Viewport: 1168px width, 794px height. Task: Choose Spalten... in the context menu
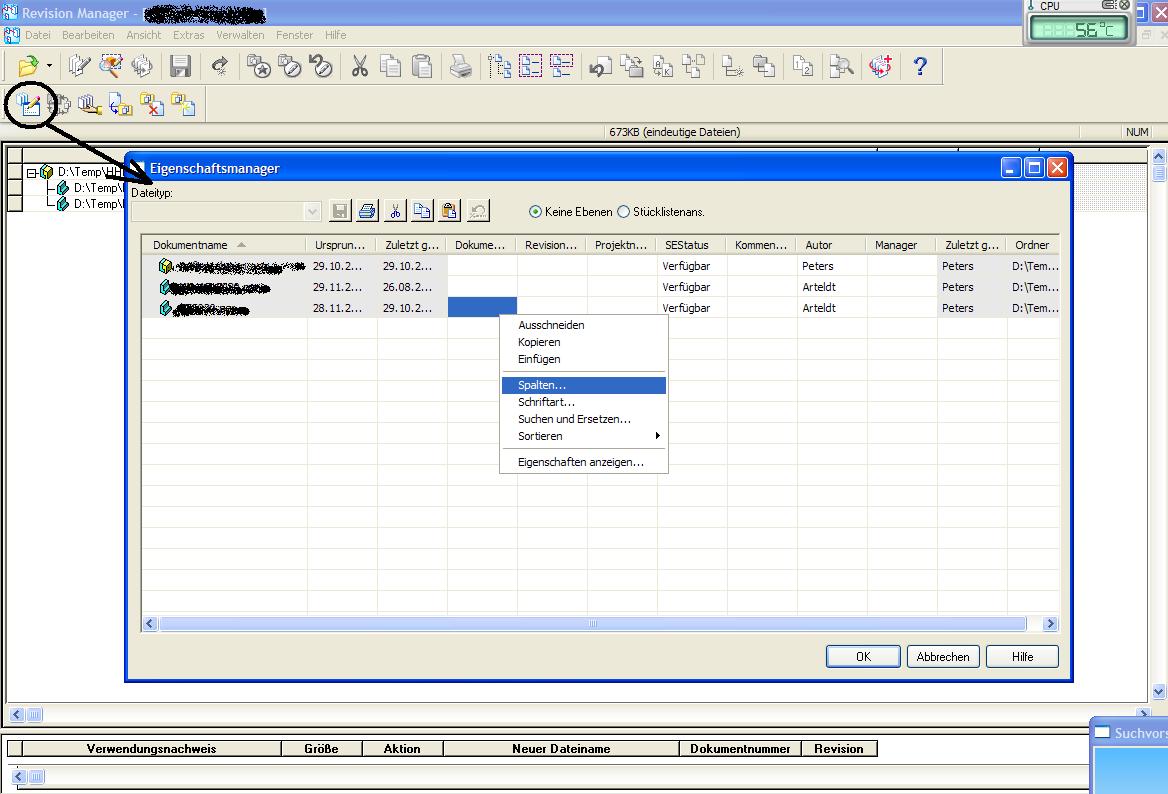584,385
